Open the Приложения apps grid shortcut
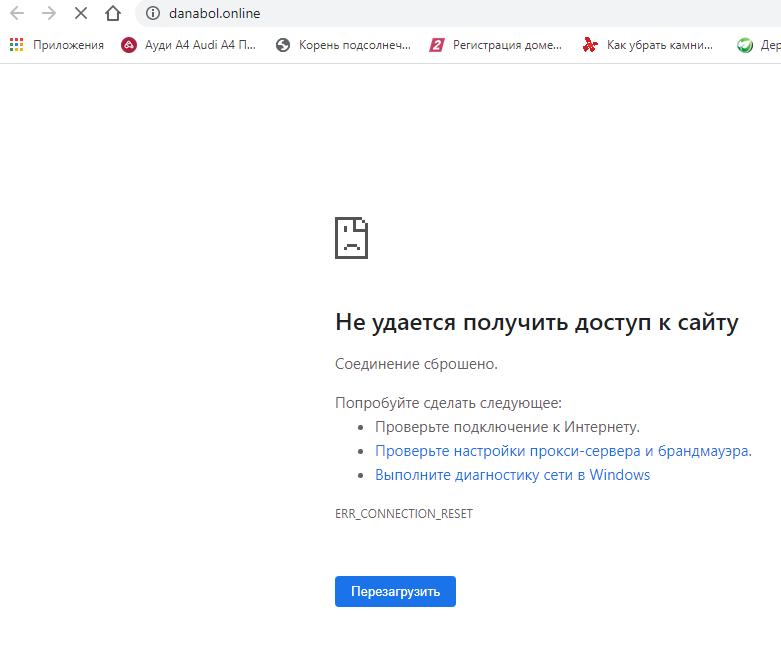781x664 pixels. (x=57, y=45)
